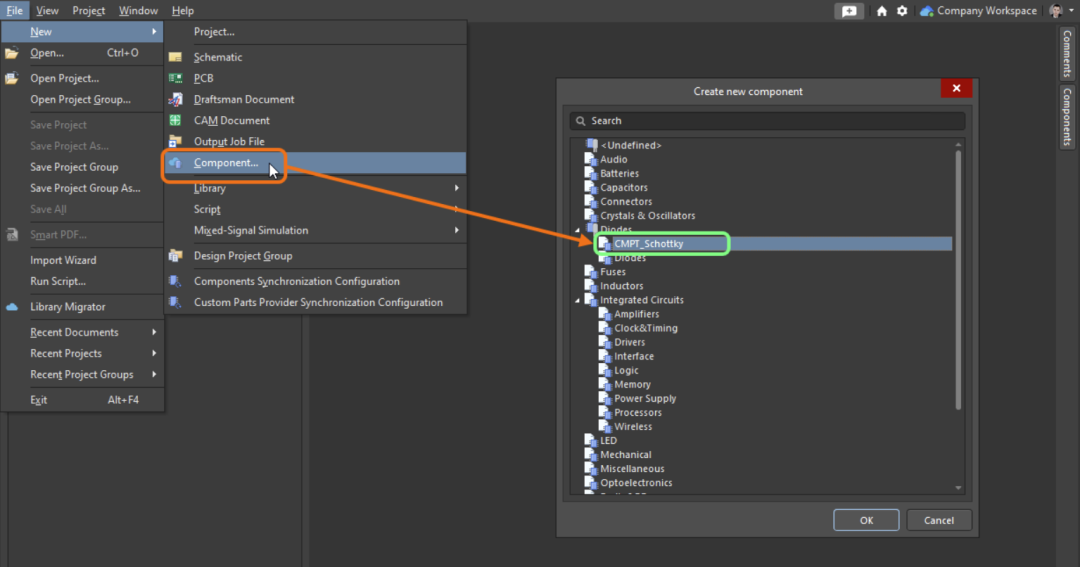Click the Amplifiers folder icon
This screenshot has width=1080, height=567.
tap(605, 314)
